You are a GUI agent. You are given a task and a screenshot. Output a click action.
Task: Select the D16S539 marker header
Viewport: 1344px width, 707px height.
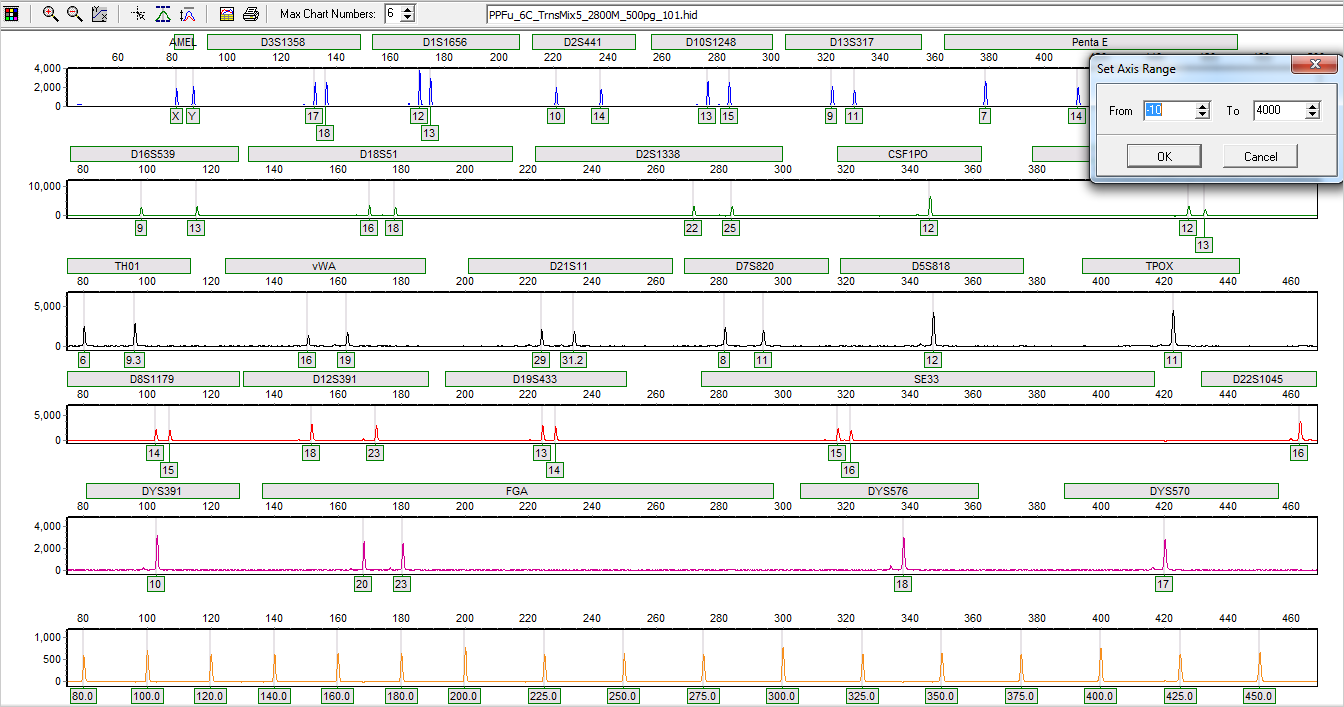pyautogui.click(x=154, y=154)
